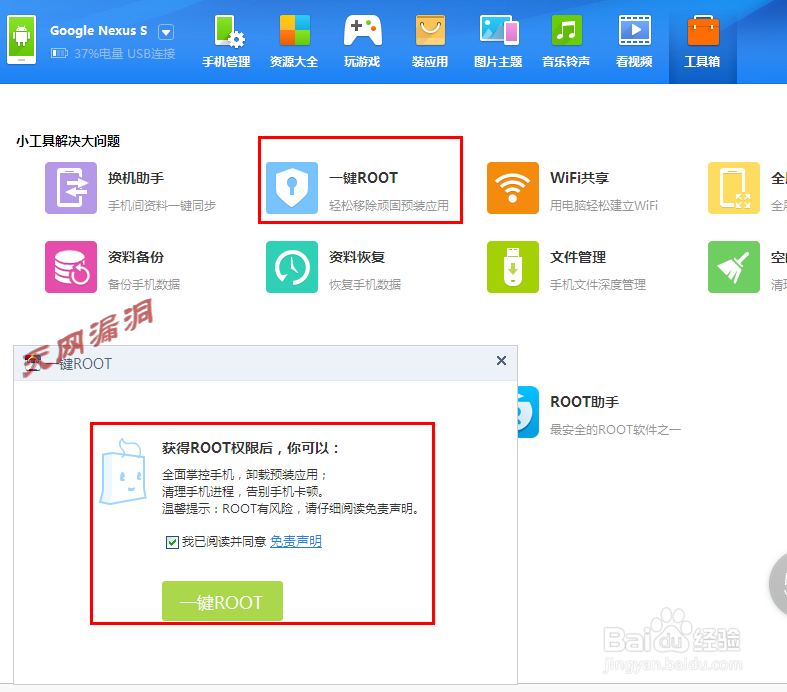This screenshot has width=787, height=692.
Task: Open the WiFi共享 orange icon tool
Action: [x=512, y=188]
